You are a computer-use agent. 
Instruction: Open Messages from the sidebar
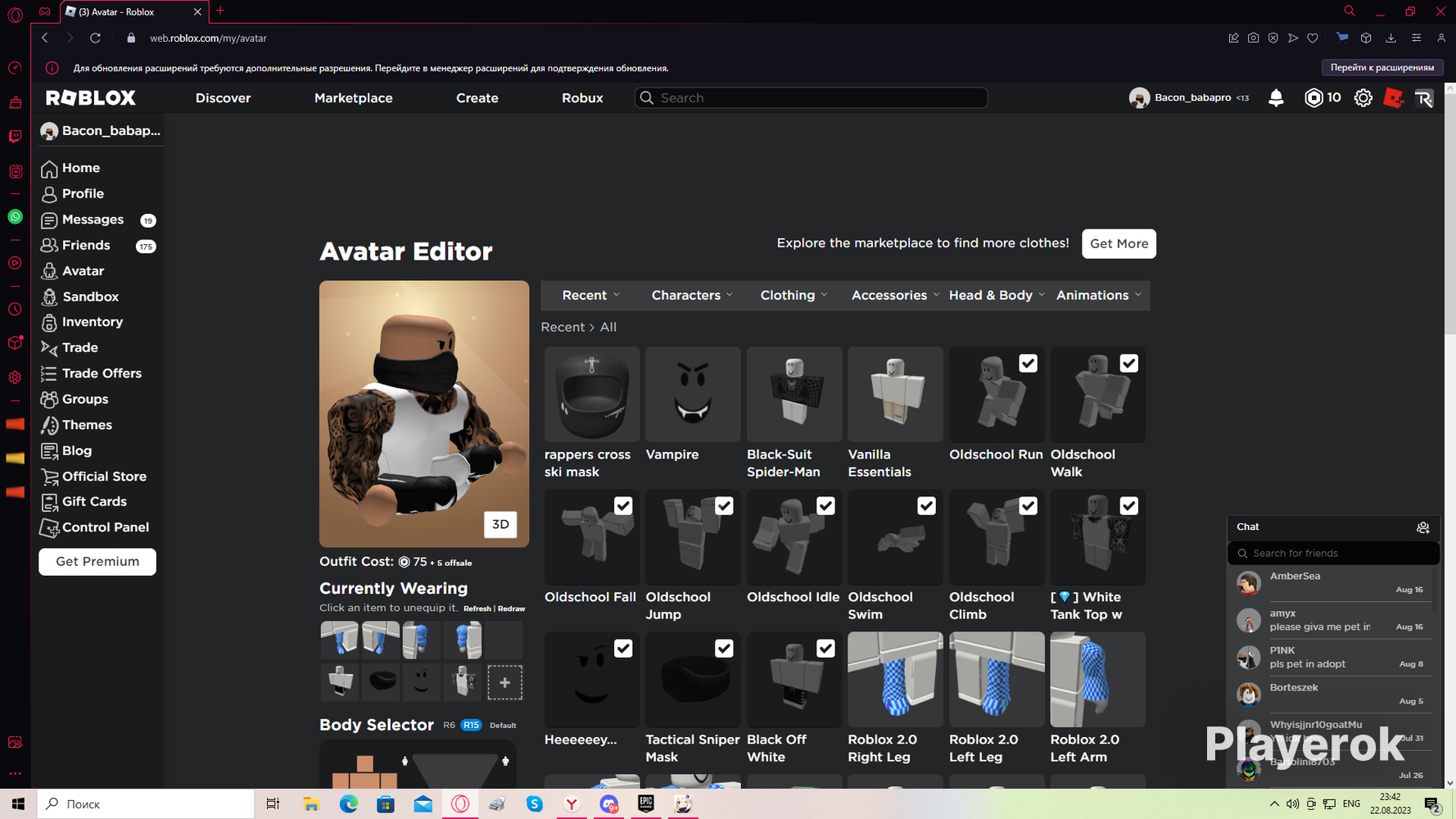[x=93, y=219]
